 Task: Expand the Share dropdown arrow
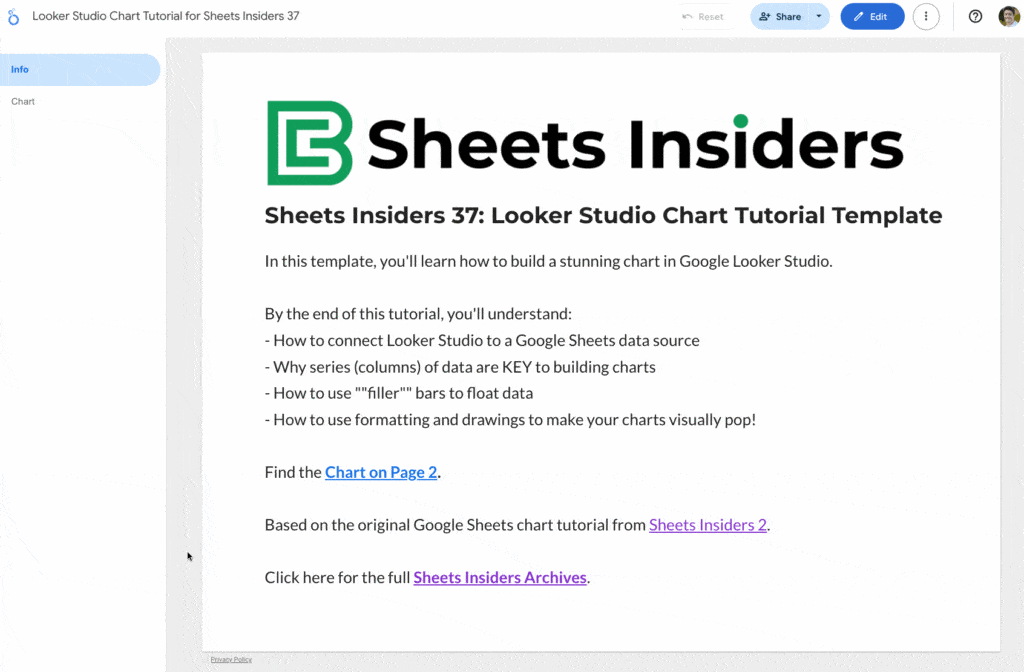click(x=819, y=17)
